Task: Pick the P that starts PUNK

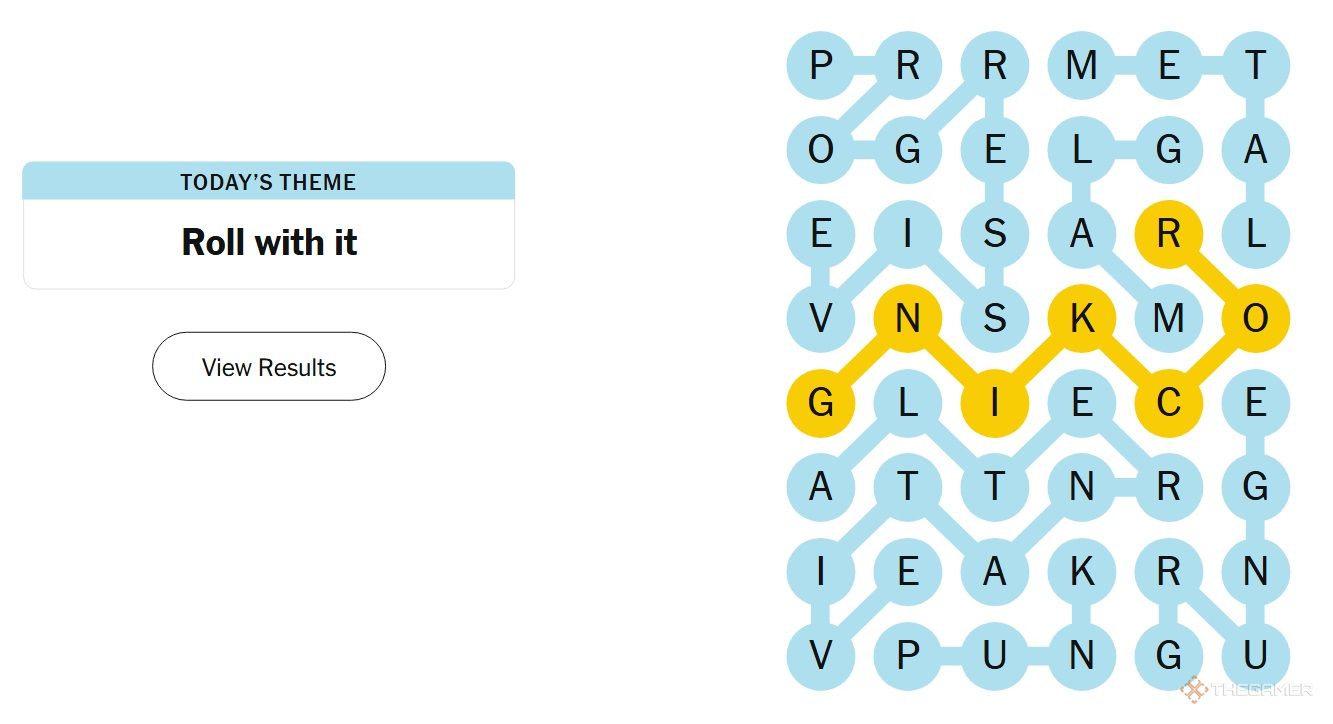Action: (x=907, y=656)
